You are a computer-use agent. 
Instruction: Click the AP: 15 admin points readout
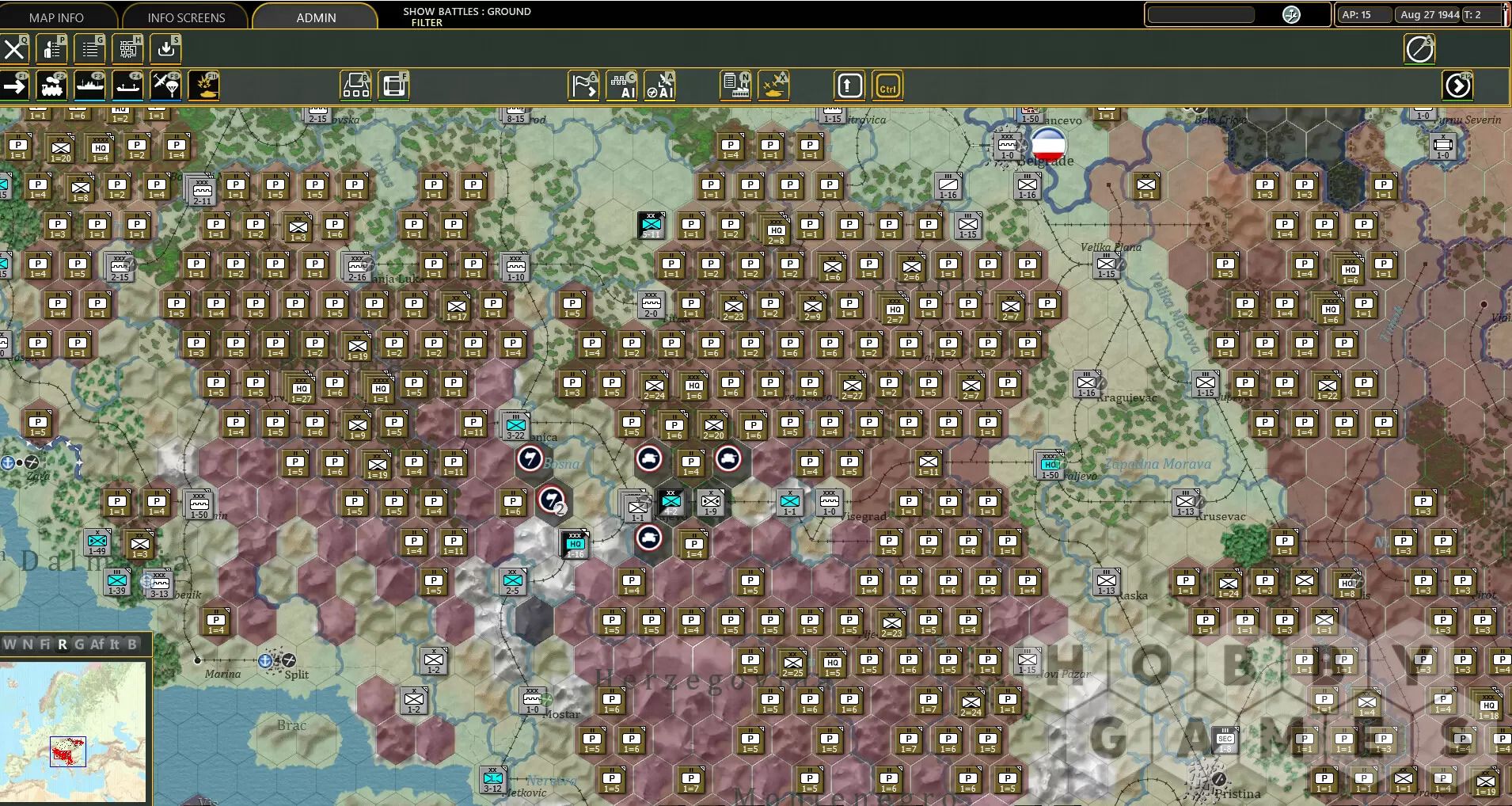click(1363, 15)
